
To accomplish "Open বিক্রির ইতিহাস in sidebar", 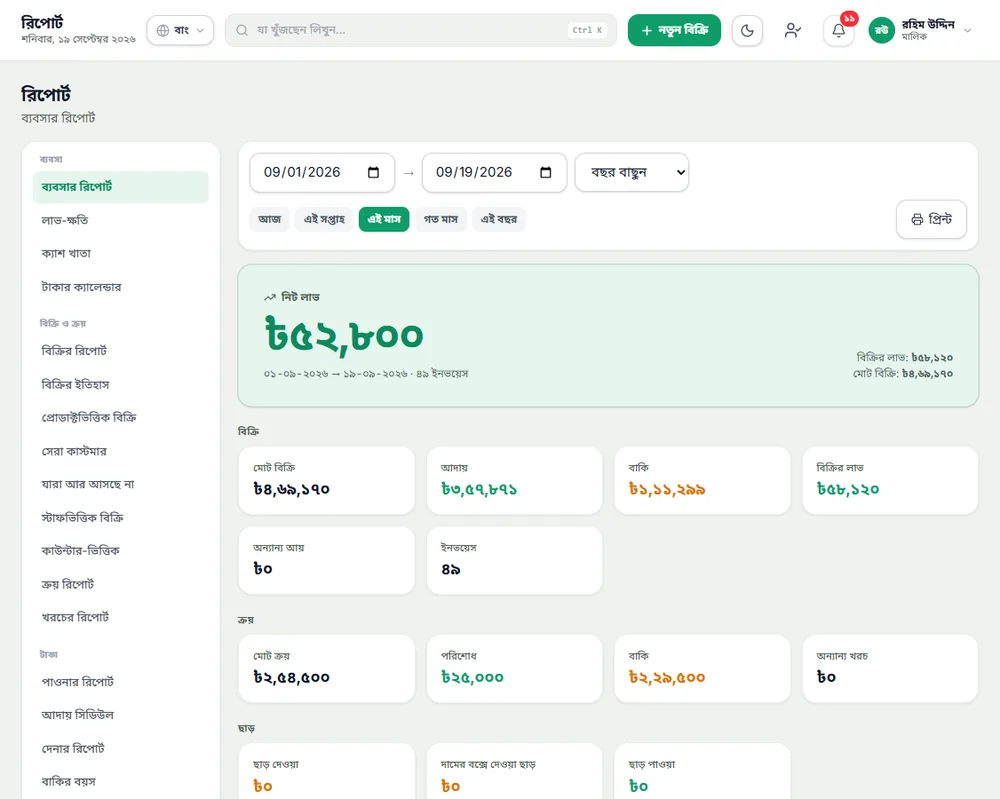I will pos(121,385).
